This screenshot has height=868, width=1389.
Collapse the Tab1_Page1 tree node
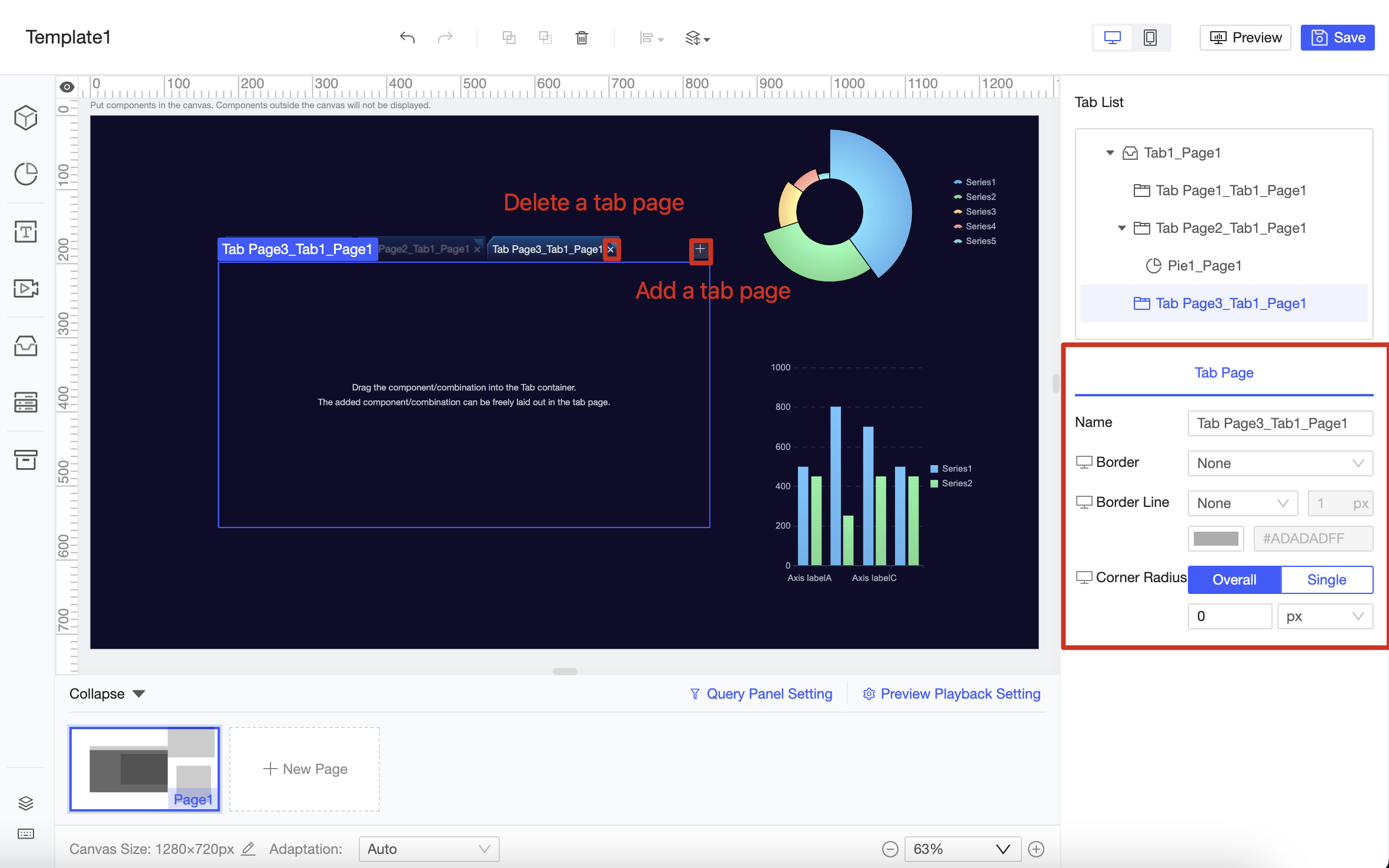[x=1110, y=153]
